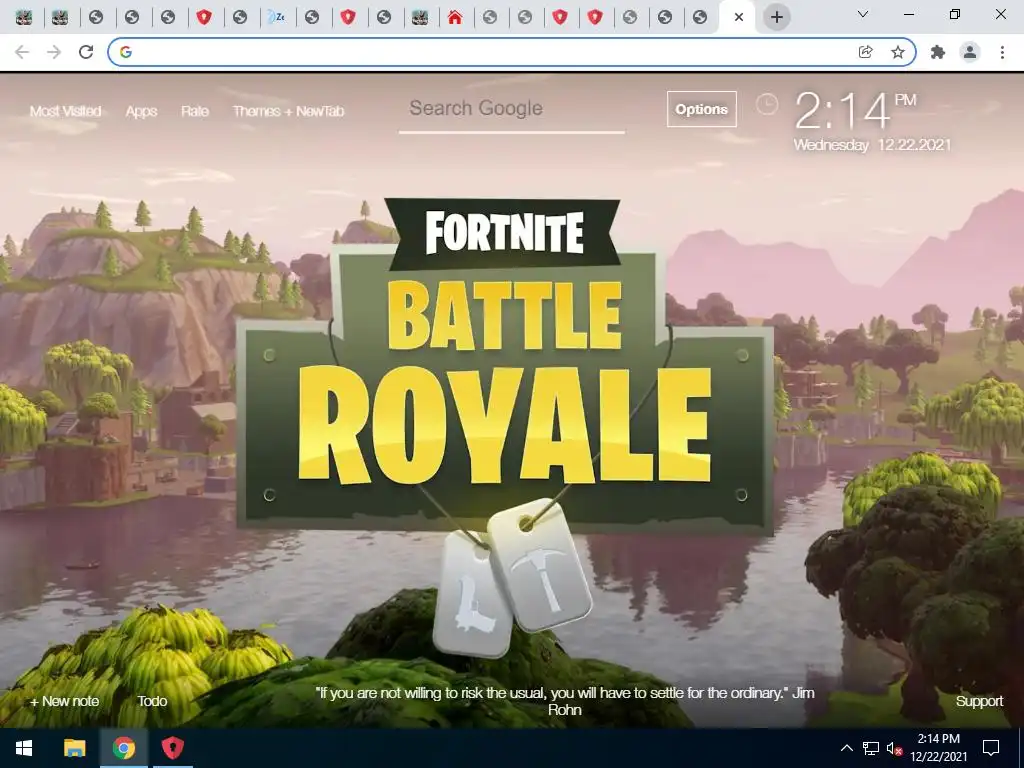Open network status tray icon
Image resolution: width=1024 pixels, height=768 pixels.
click(x=871, y=748)
